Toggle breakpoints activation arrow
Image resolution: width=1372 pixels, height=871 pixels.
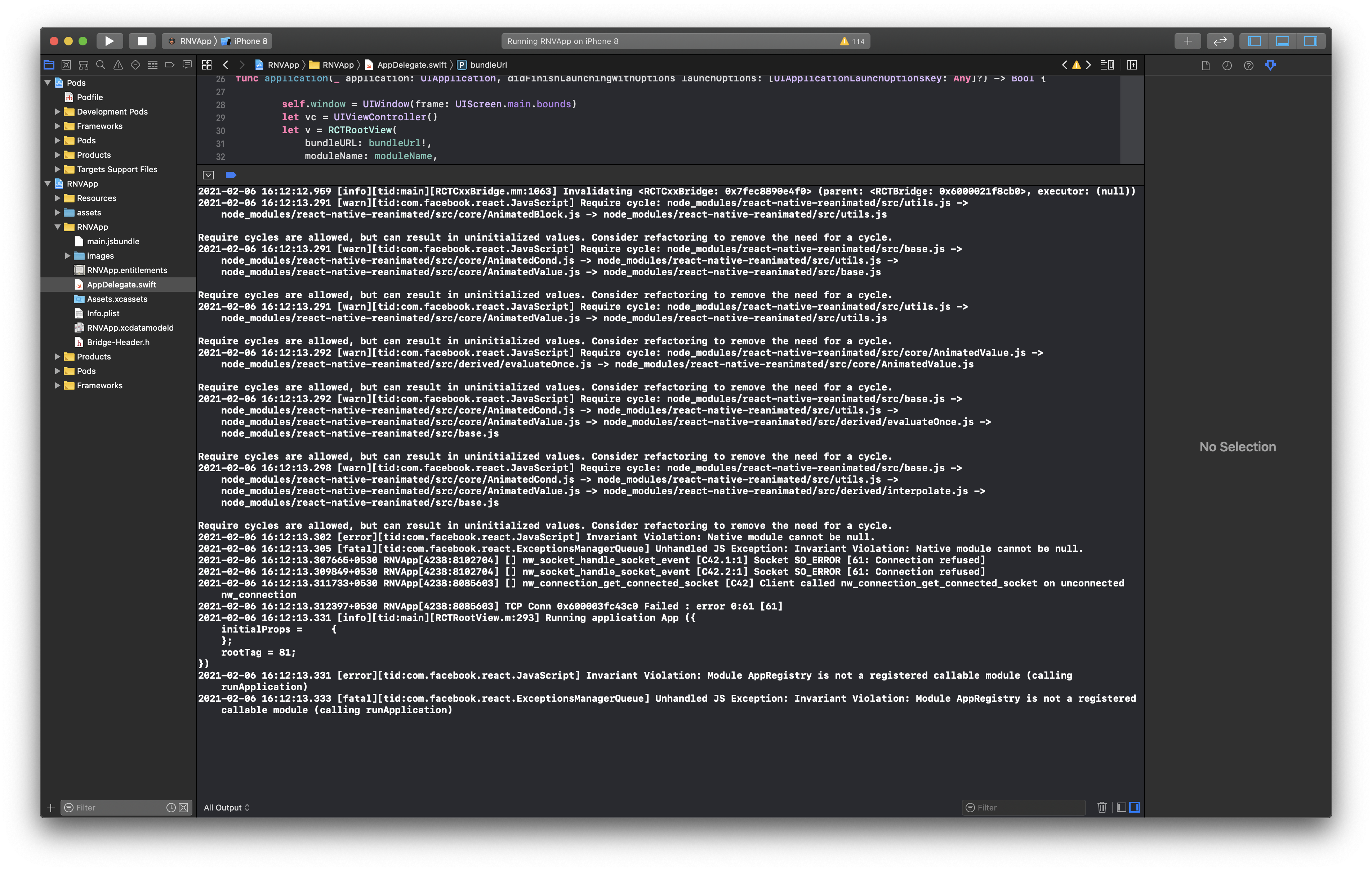click(231, 175)
